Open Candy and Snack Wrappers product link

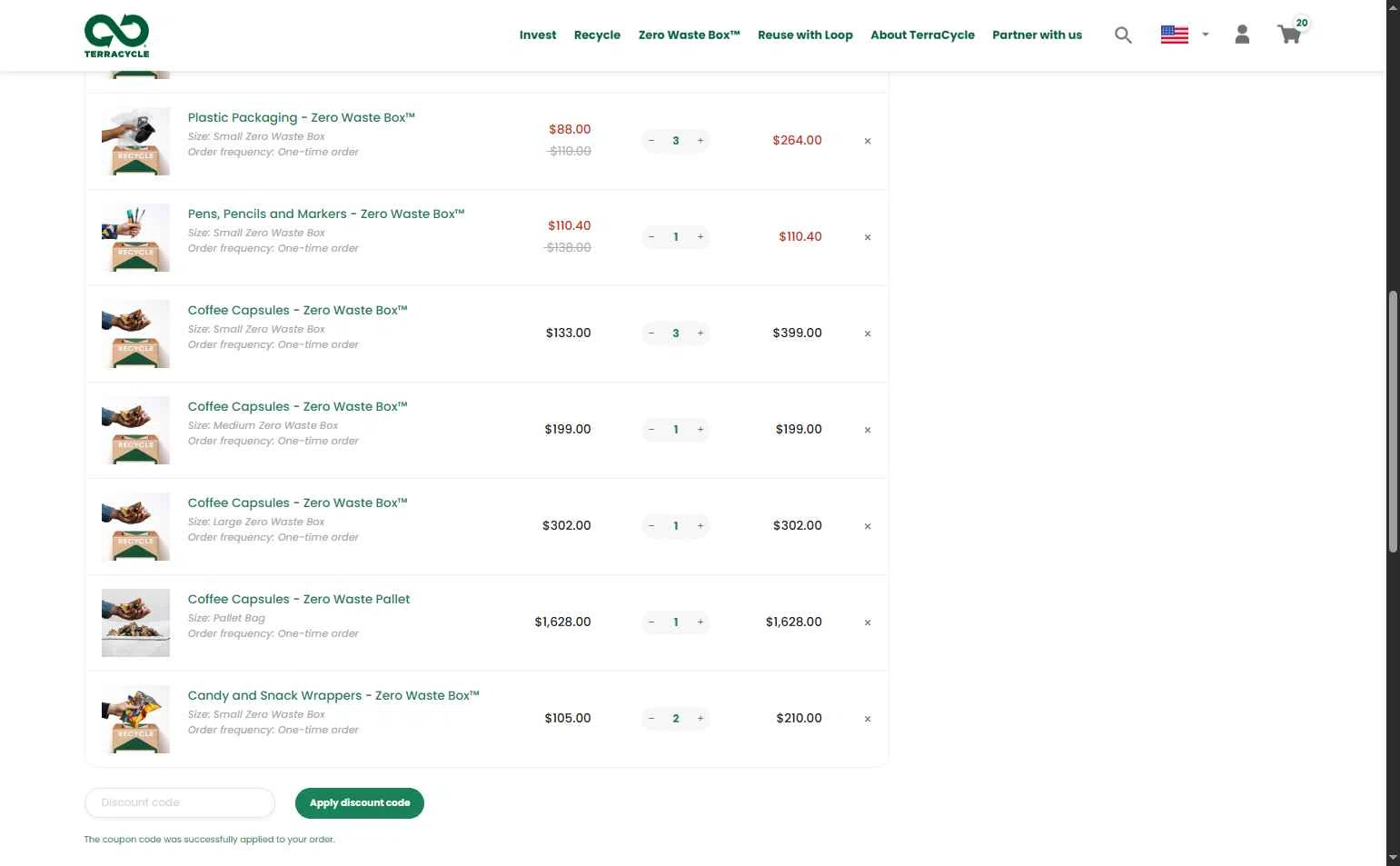[333, 695]
